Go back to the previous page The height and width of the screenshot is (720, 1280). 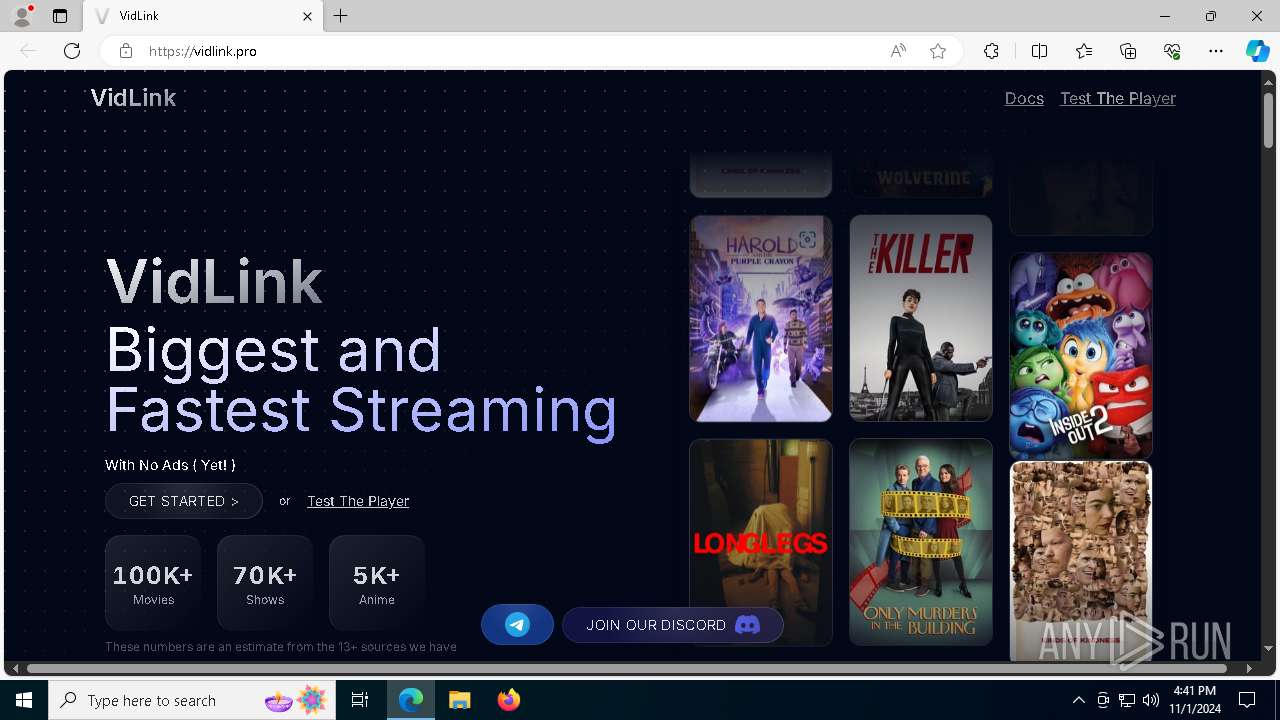coord(28,51)
